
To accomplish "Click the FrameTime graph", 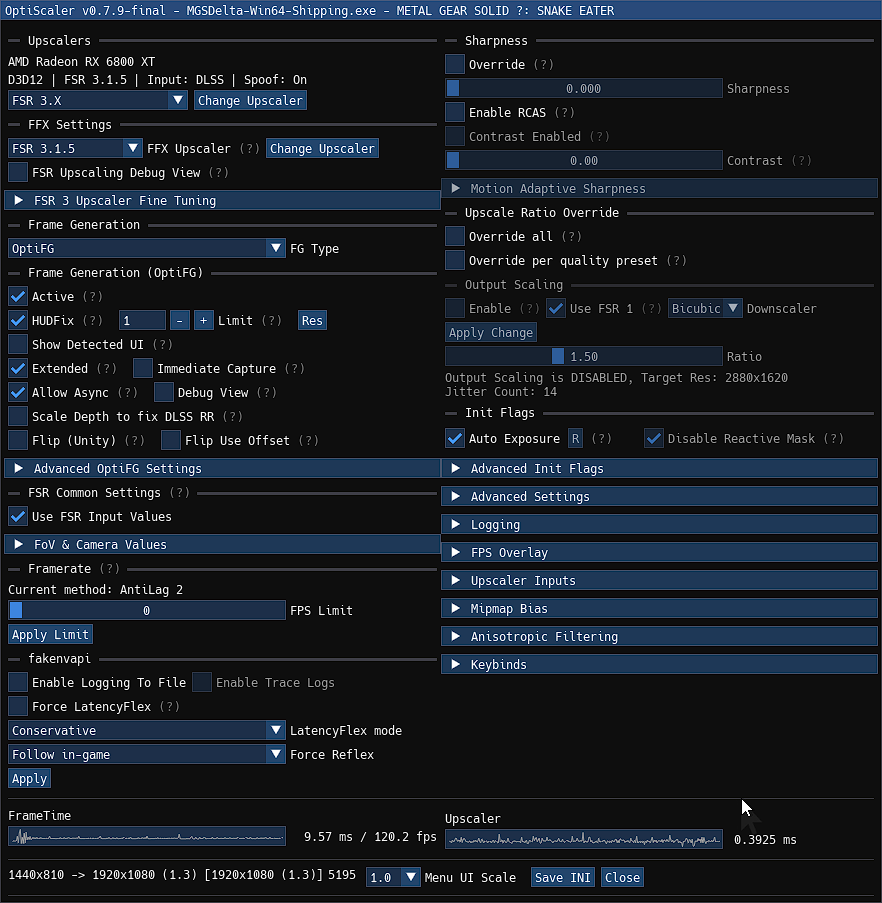I will click(147, 836).
